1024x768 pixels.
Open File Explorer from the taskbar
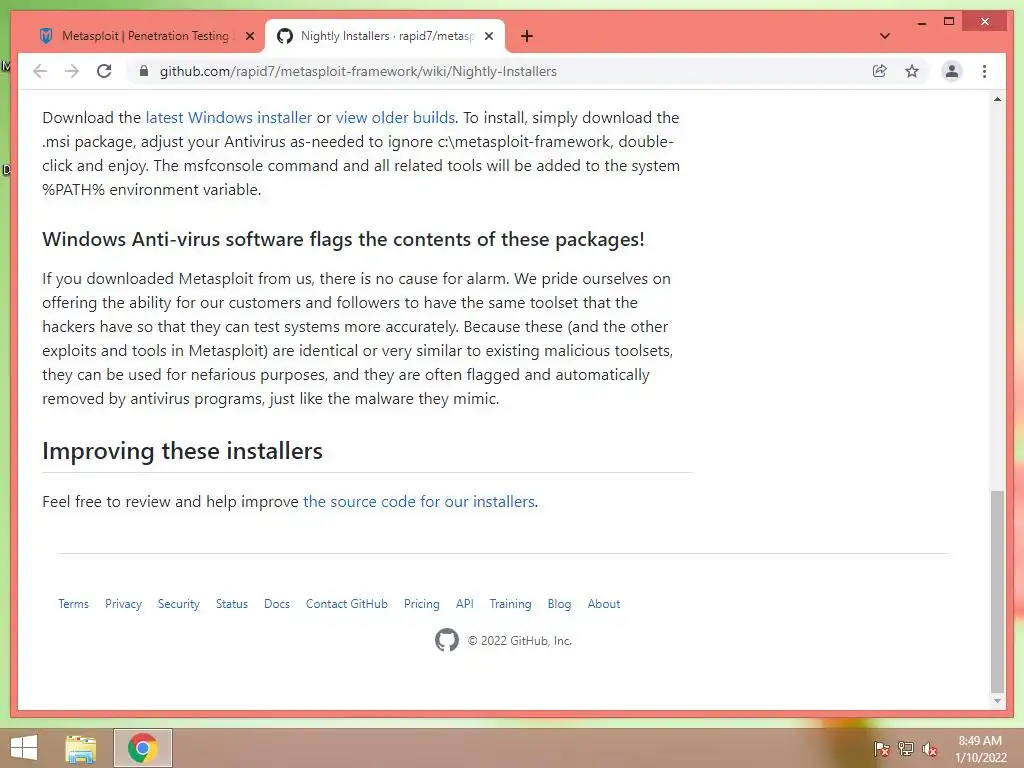pyautogui.click(x=81, y=748)
